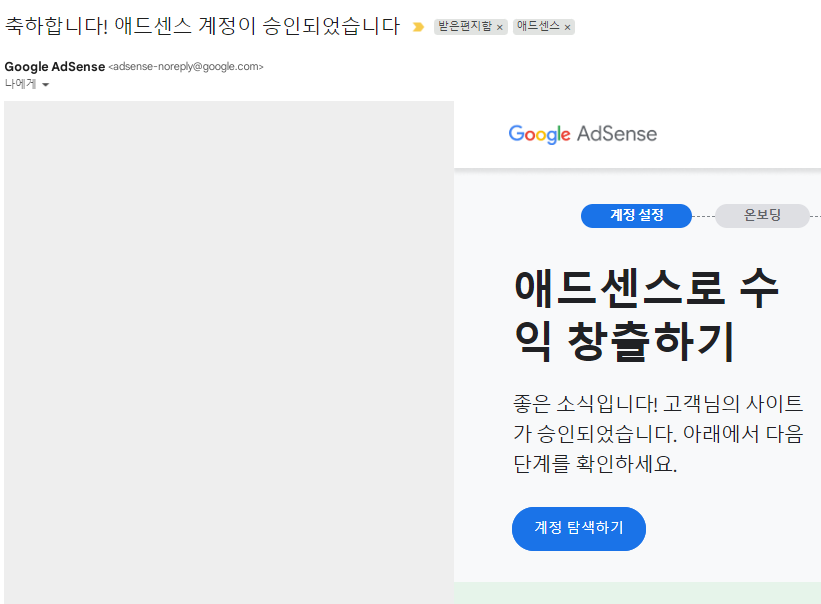Open the 받은편지함 label
The height and width of the screenshot is (604, 821).
pyautogui.click(x=465, y=26)
